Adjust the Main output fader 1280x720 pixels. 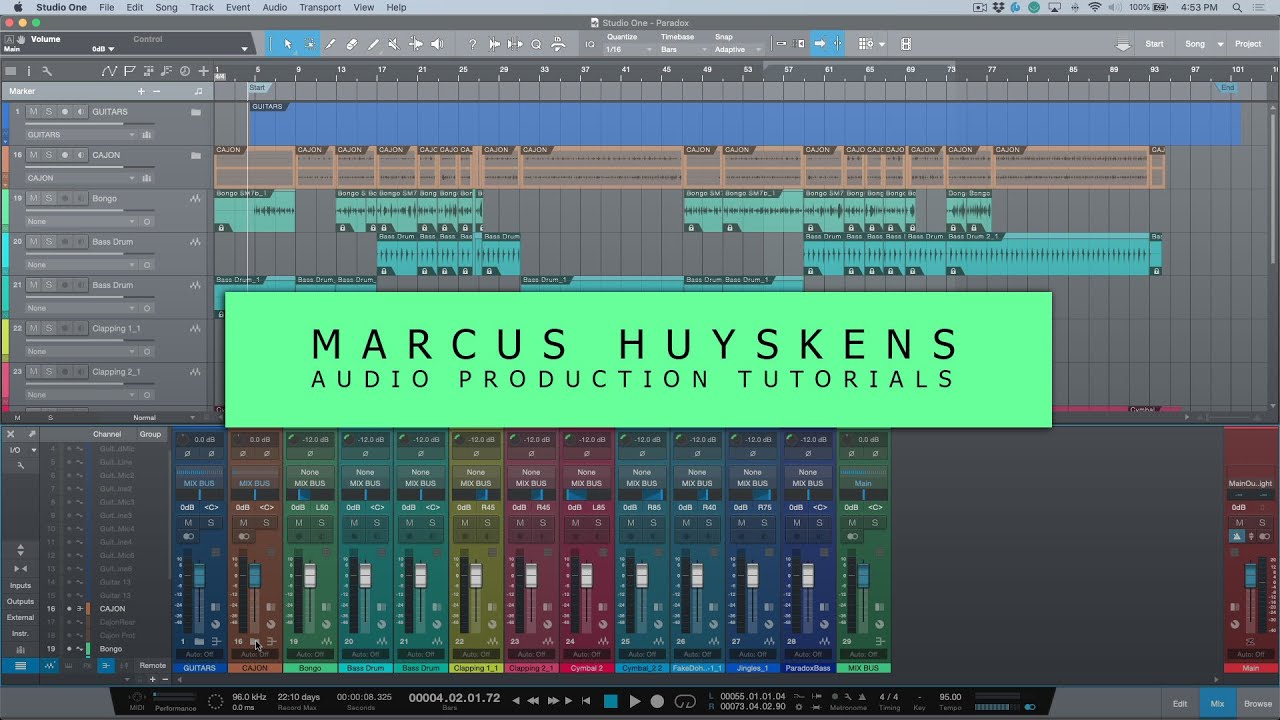(1250, 575)
